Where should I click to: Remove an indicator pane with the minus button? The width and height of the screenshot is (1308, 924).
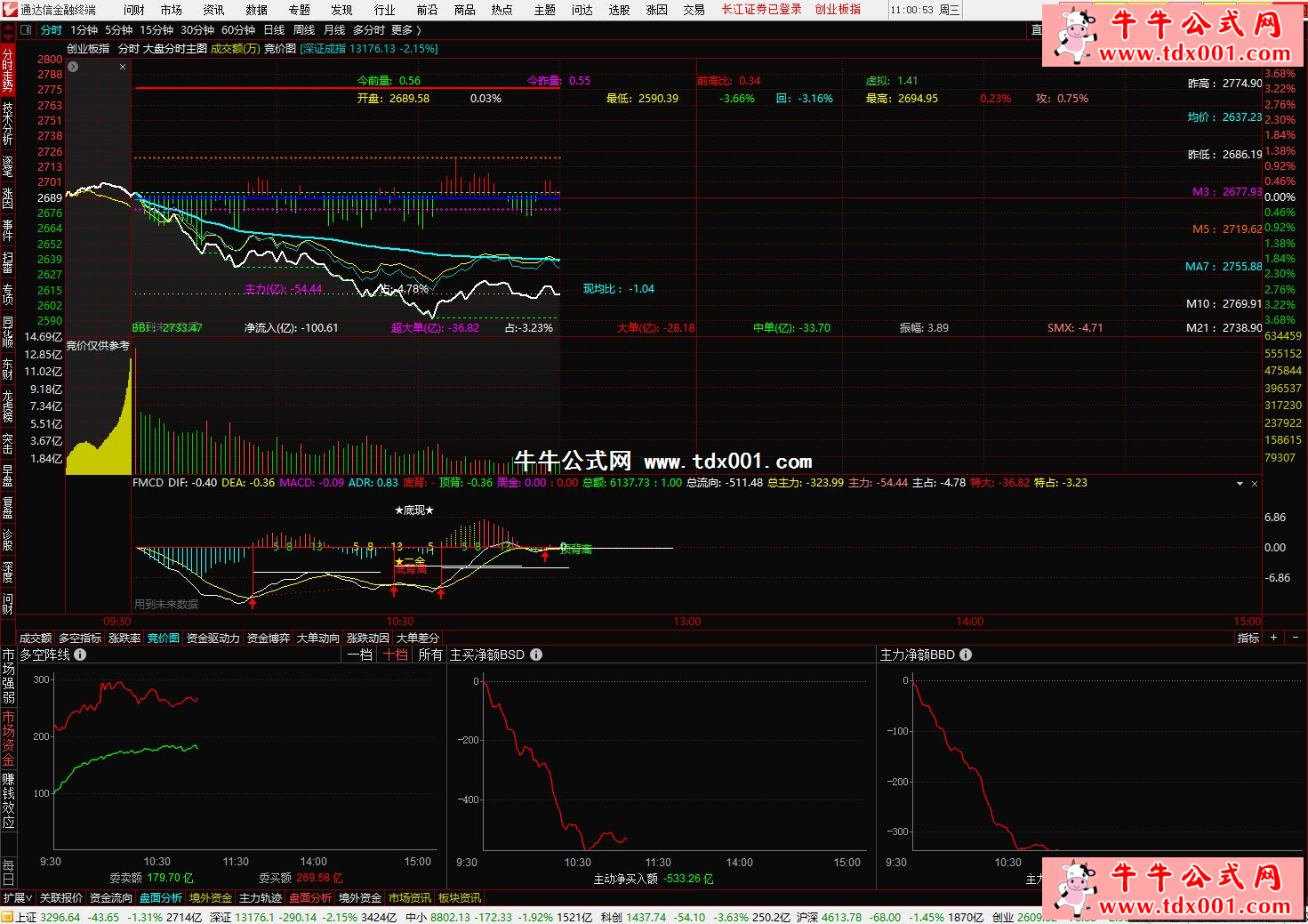[1295, 638]
